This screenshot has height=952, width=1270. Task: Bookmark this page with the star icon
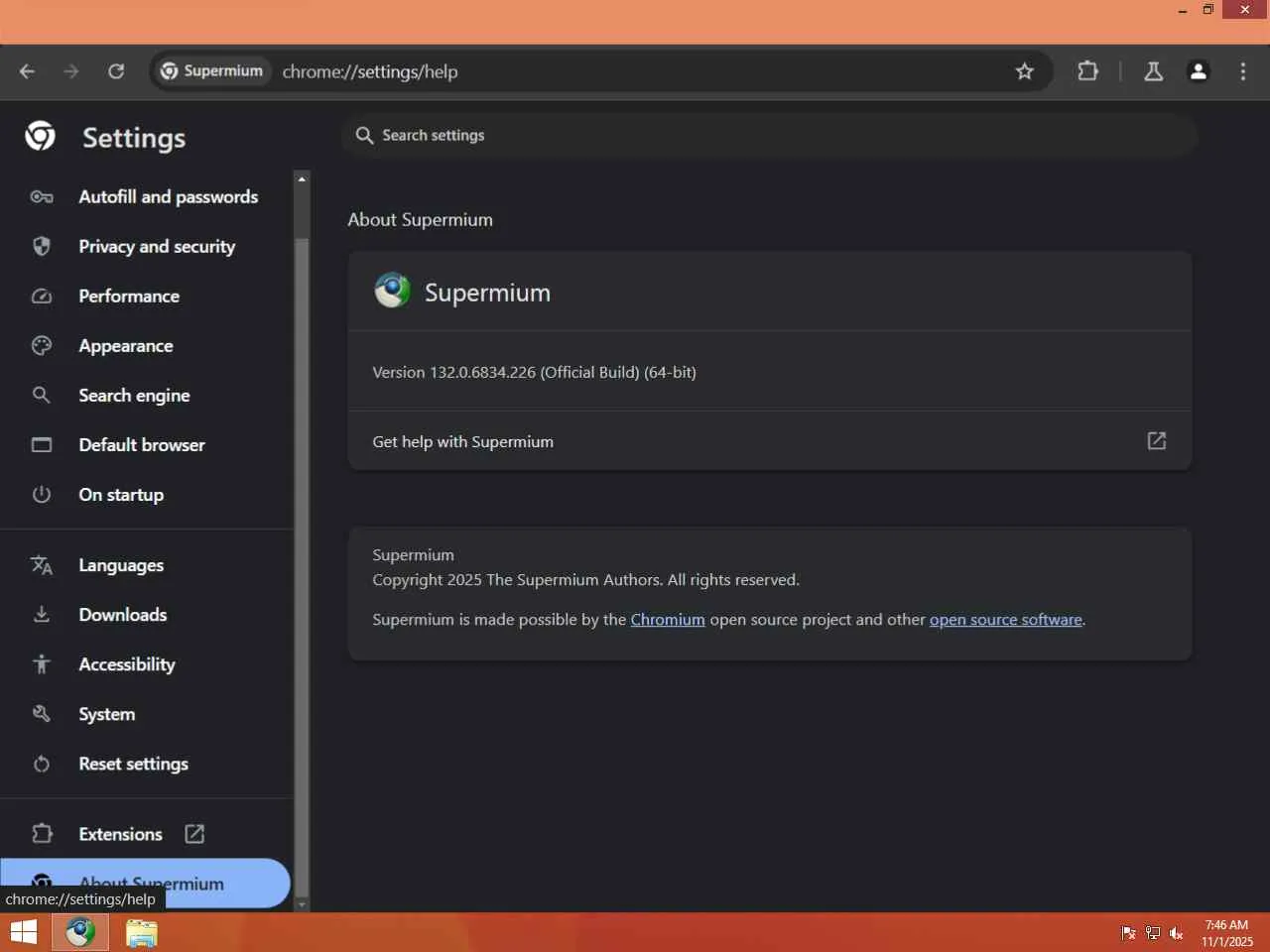coord(1025,71)
